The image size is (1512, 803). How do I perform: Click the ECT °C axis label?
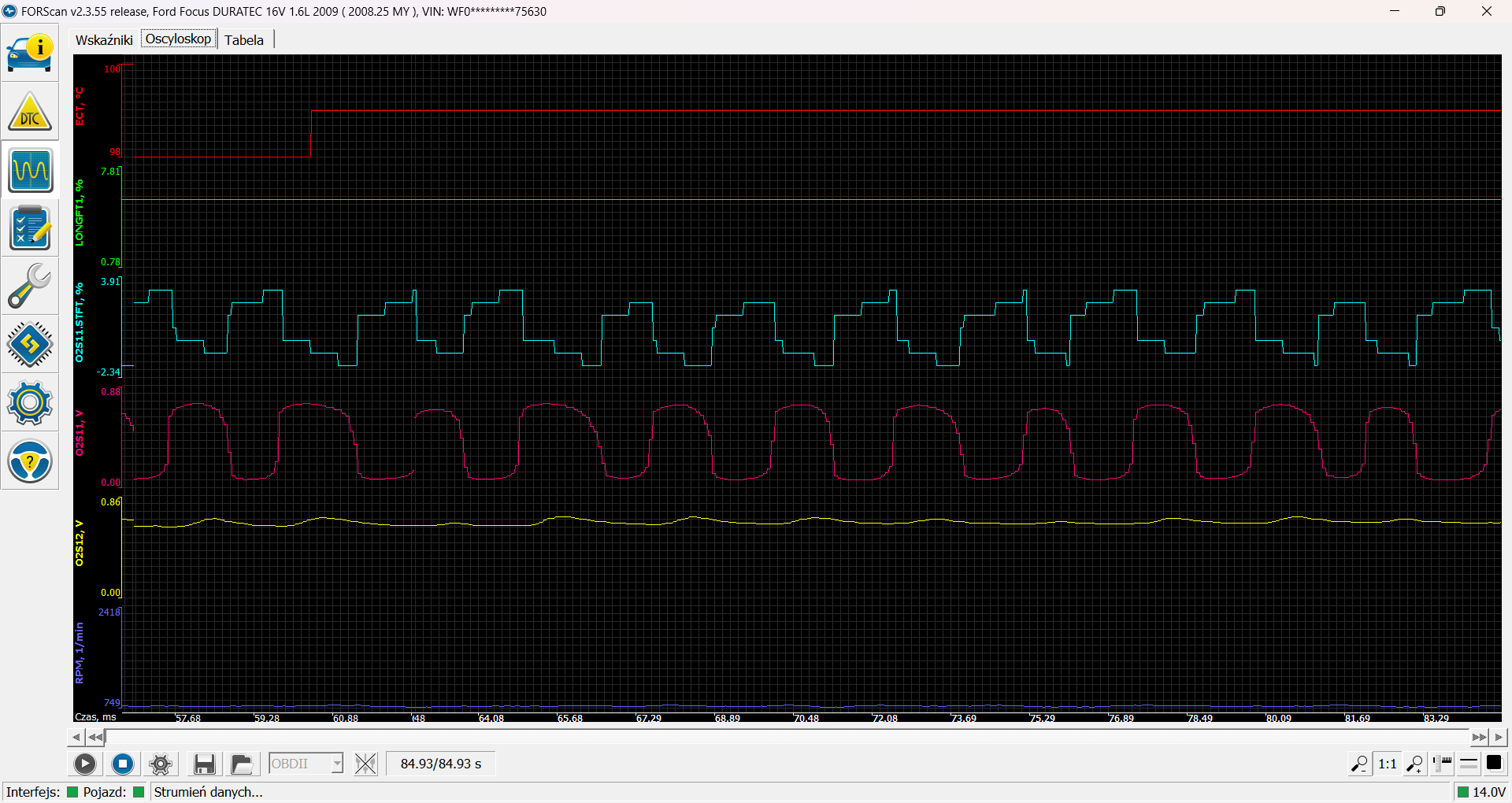coord(80,106)
